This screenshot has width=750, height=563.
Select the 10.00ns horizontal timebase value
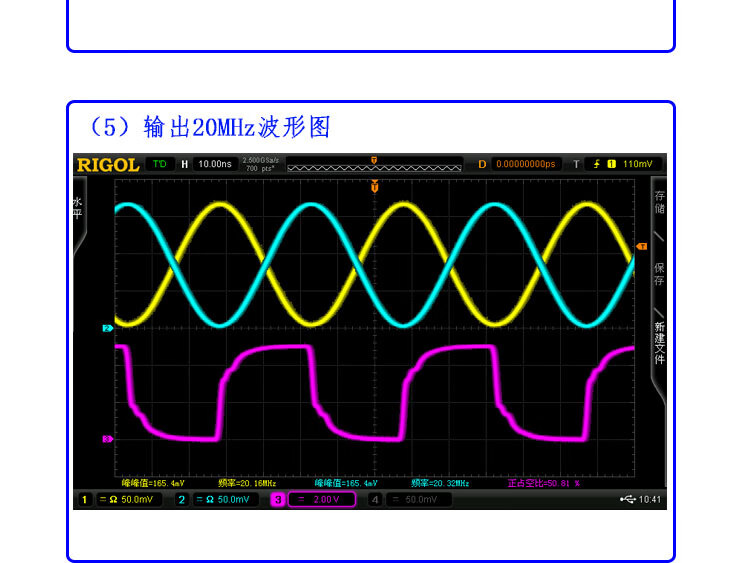215,164
